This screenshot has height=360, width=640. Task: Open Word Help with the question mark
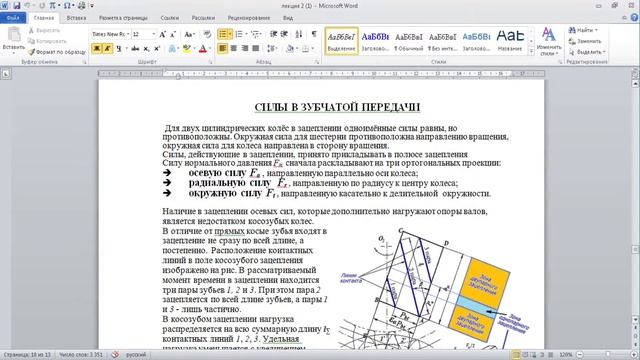click(634, 18)
